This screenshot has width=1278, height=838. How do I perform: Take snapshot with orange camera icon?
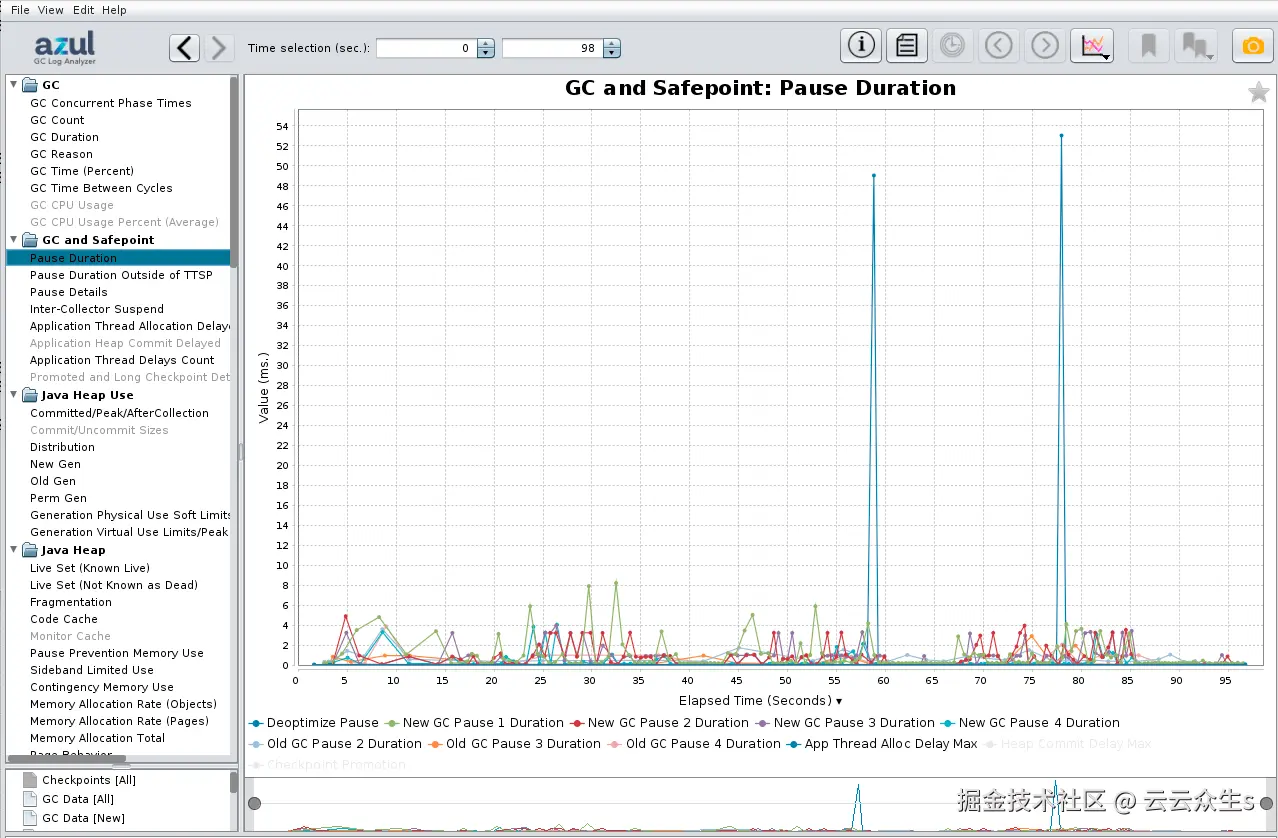pyautogui.click(x=1252, y=45)
